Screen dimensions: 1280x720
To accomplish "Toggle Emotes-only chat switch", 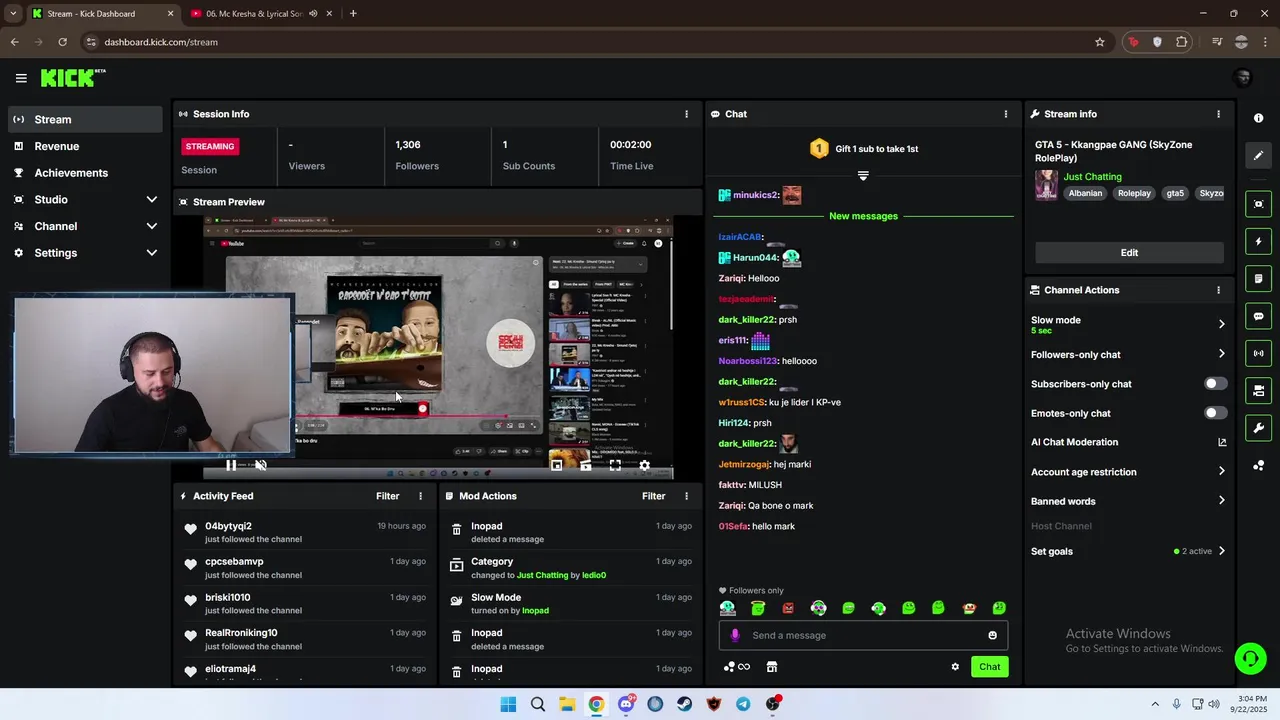I will click(x=1215, y=413).
